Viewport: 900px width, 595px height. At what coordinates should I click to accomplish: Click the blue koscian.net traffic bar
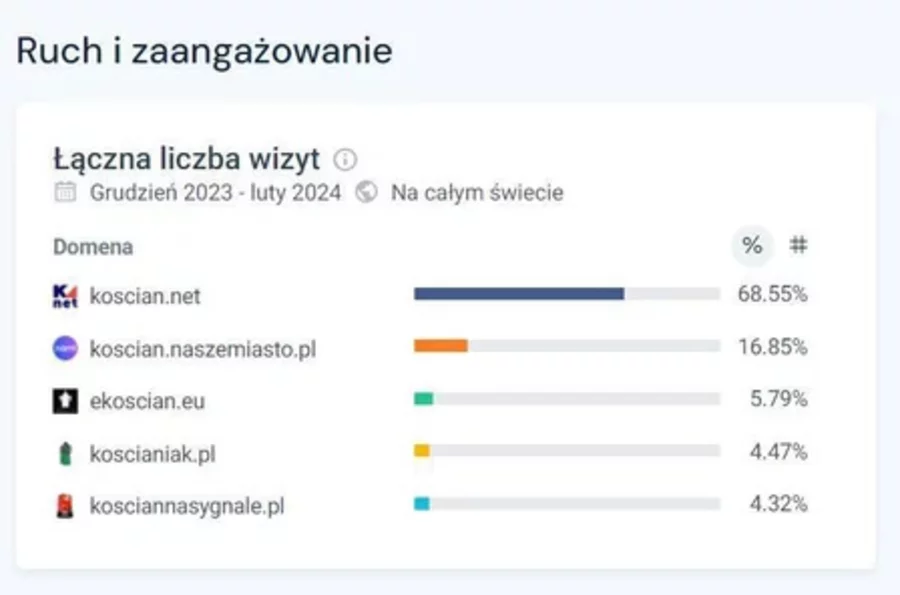pos(519,294)
